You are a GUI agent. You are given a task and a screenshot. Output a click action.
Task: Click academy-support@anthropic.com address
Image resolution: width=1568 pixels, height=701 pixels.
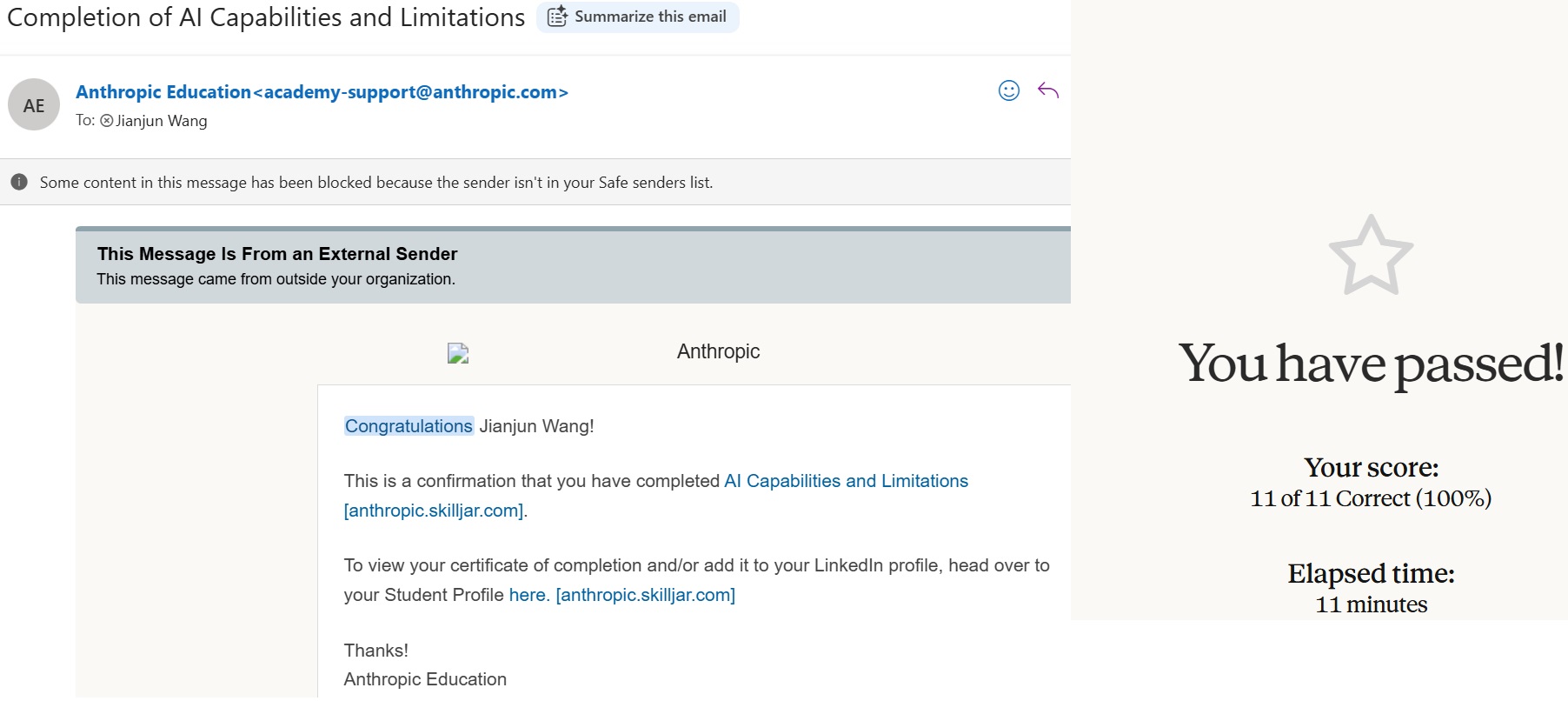pyautogui.click(x=410, y=92)
